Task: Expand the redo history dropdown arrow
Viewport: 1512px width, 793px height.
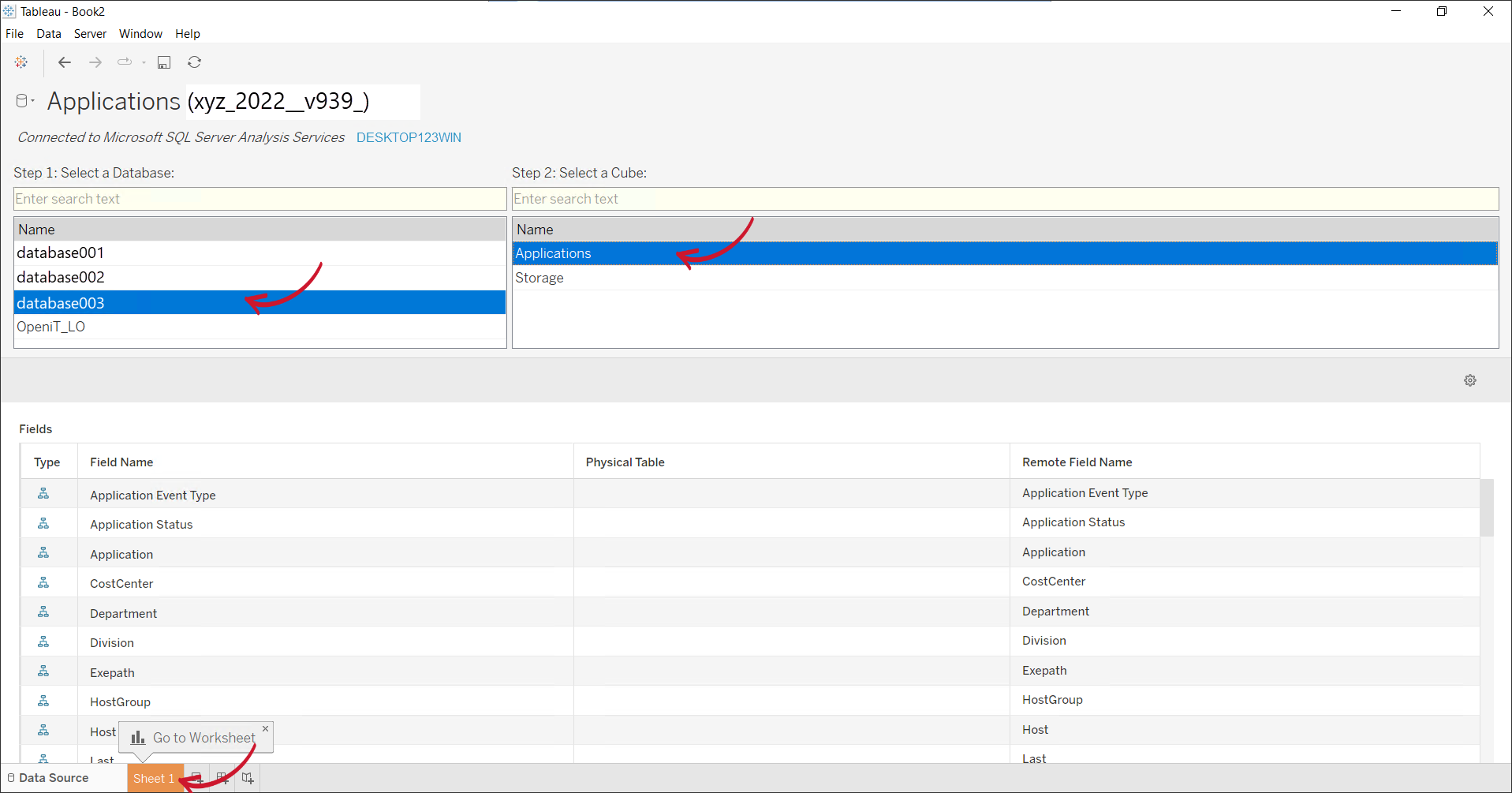Action: click(x=143, y=62)
